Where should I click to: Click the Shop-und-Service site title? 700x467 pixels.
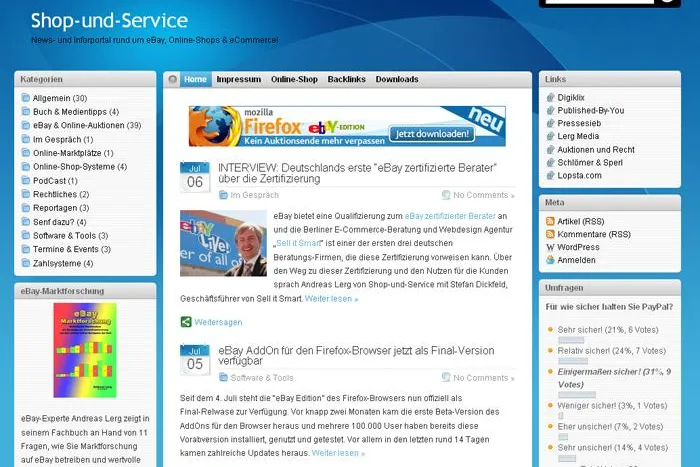pyautogui.click(x=109, y=21)
